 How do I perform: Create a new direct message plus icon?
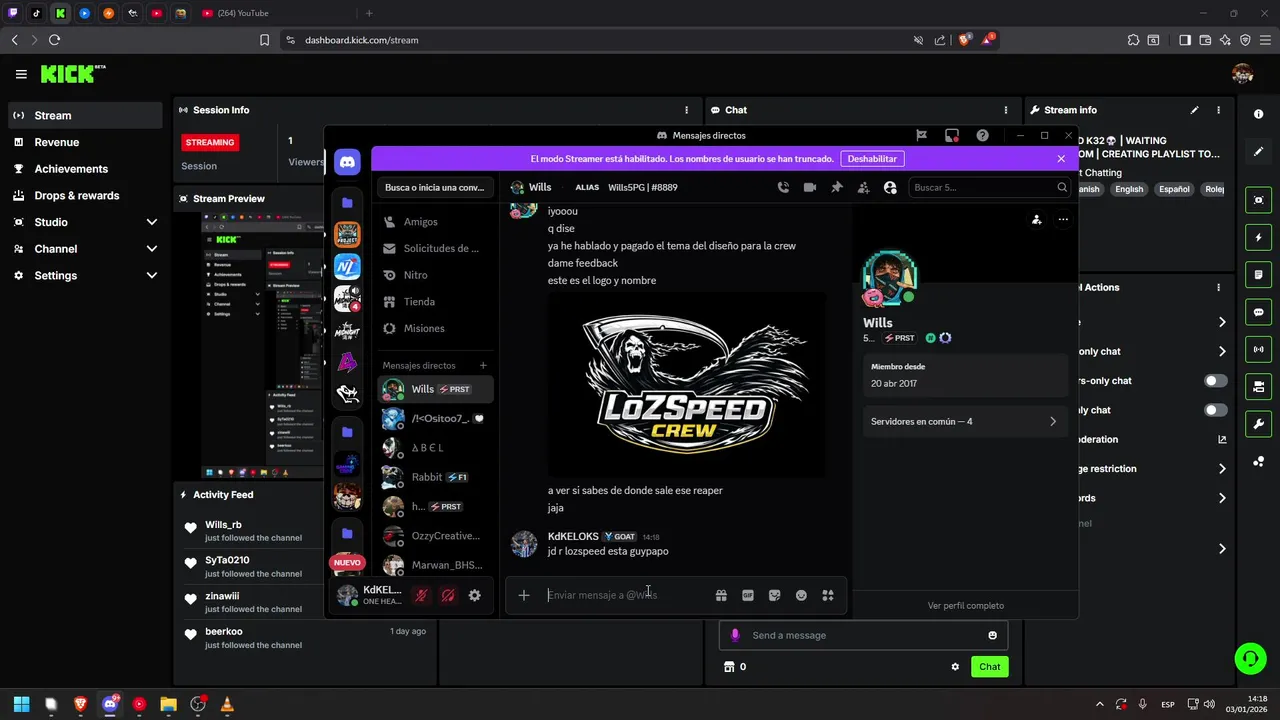point(483,365)
